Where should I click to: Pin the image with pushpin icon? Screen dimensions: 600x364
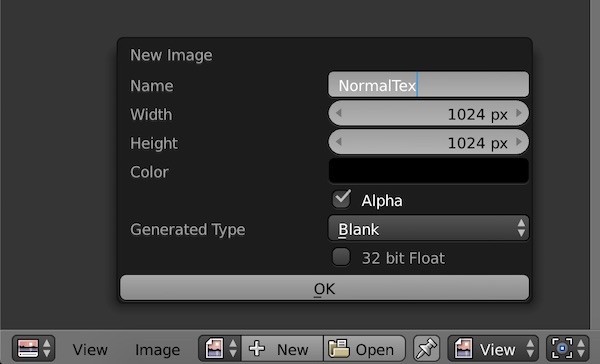[x=426, y=349]
